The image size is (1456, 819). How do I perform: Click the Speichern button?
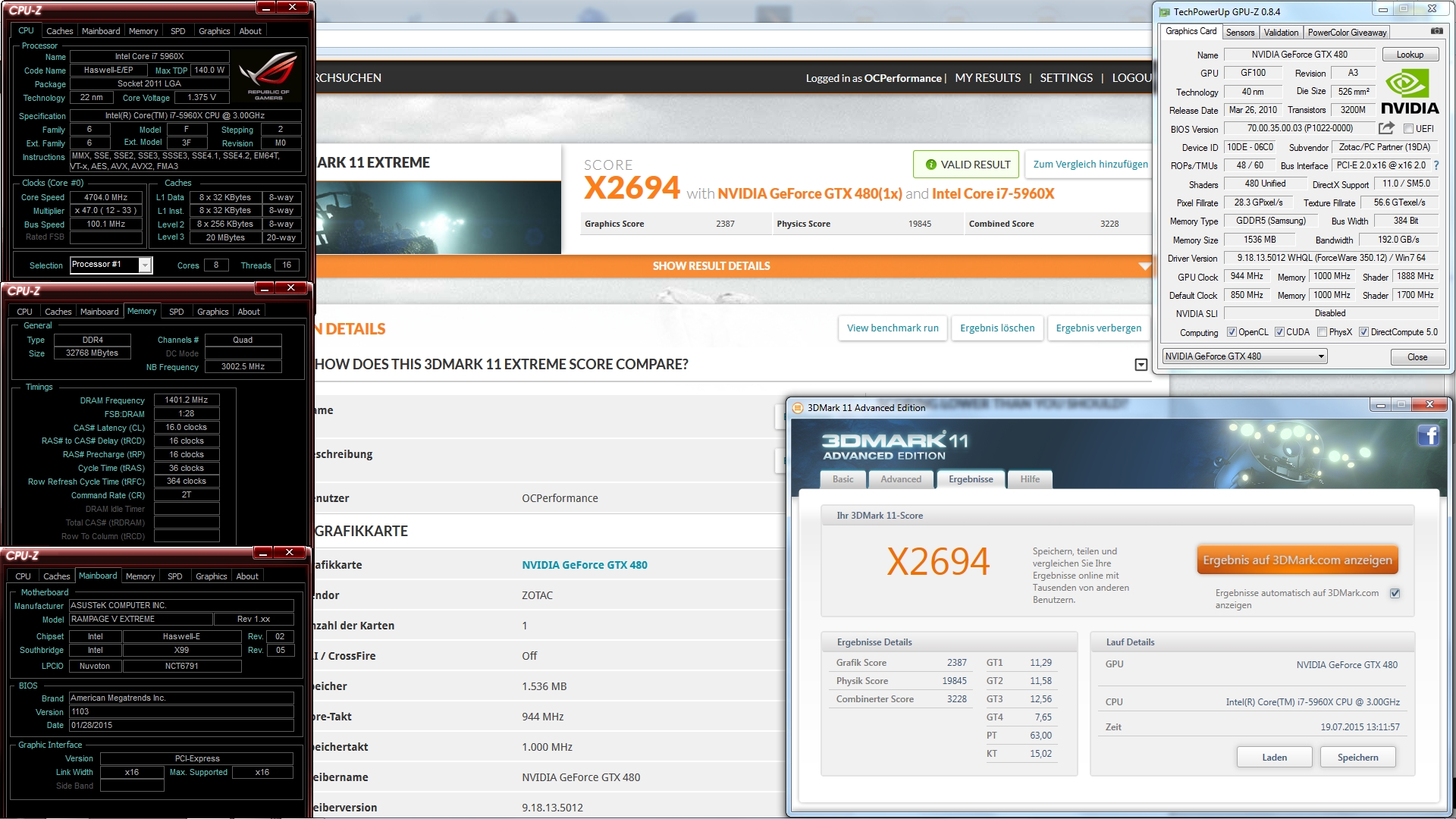(x=1357, y=758)
